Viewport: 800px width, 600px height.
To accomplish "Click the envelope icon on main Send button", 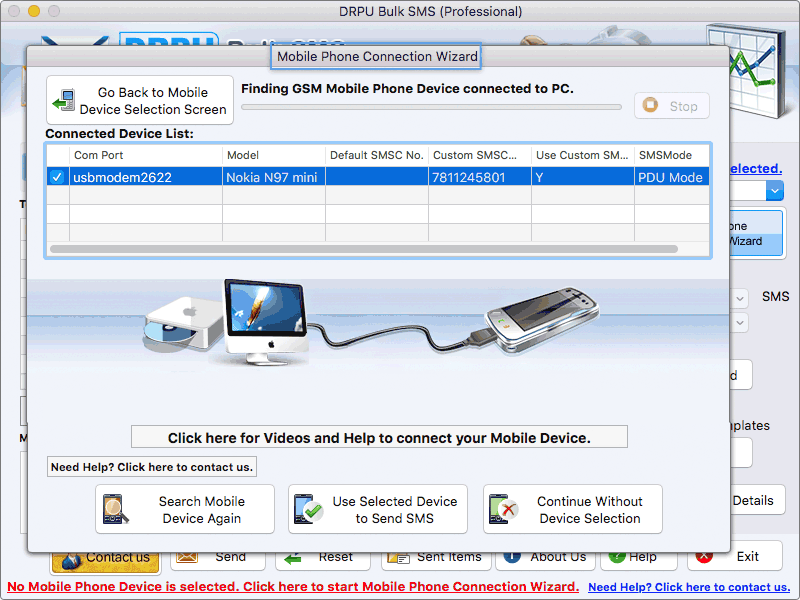I will pyautogui.click(x=187, y=557).
